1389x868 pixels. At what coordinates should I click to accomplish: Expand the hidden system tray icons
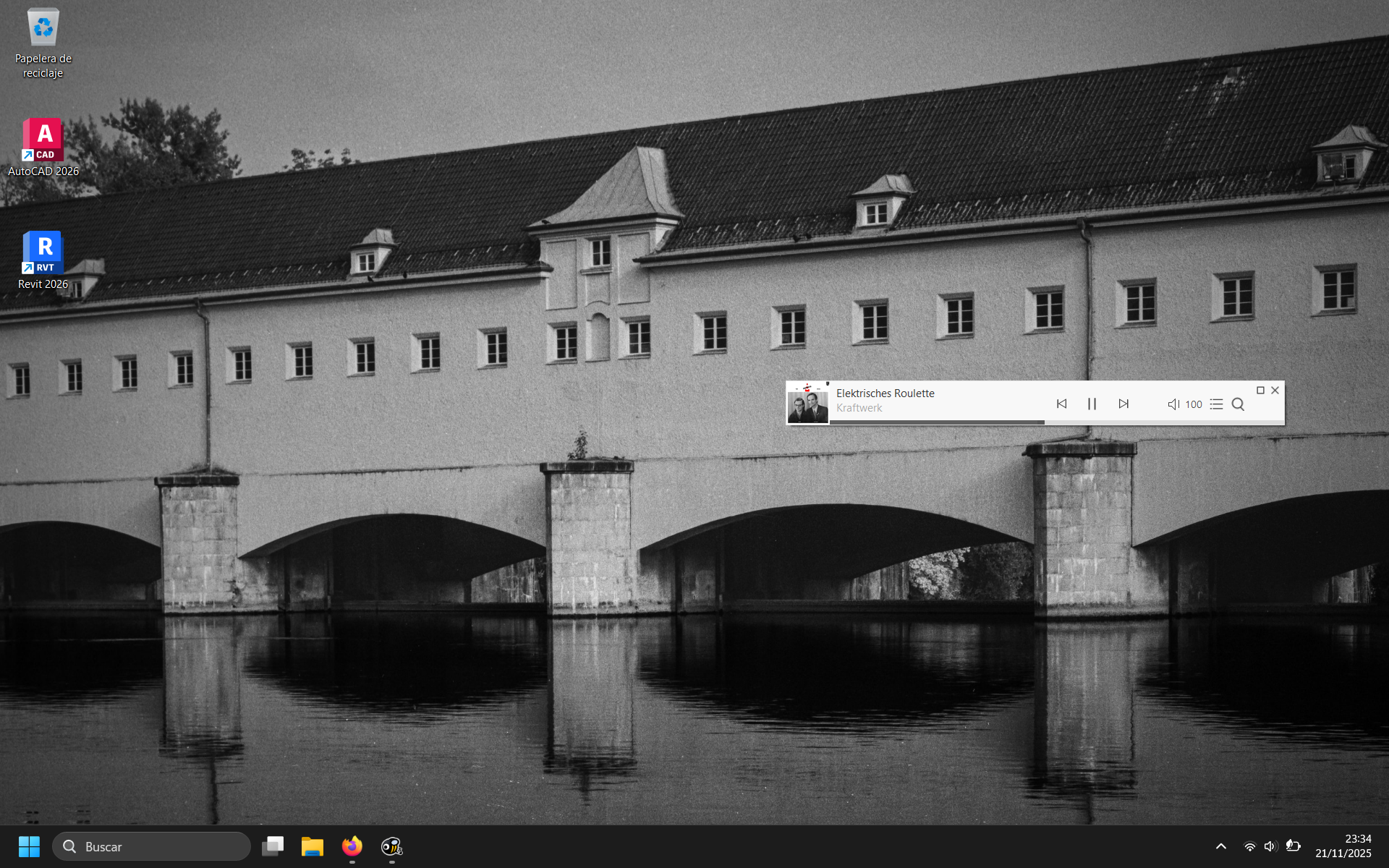click(x=1220, y=846)
